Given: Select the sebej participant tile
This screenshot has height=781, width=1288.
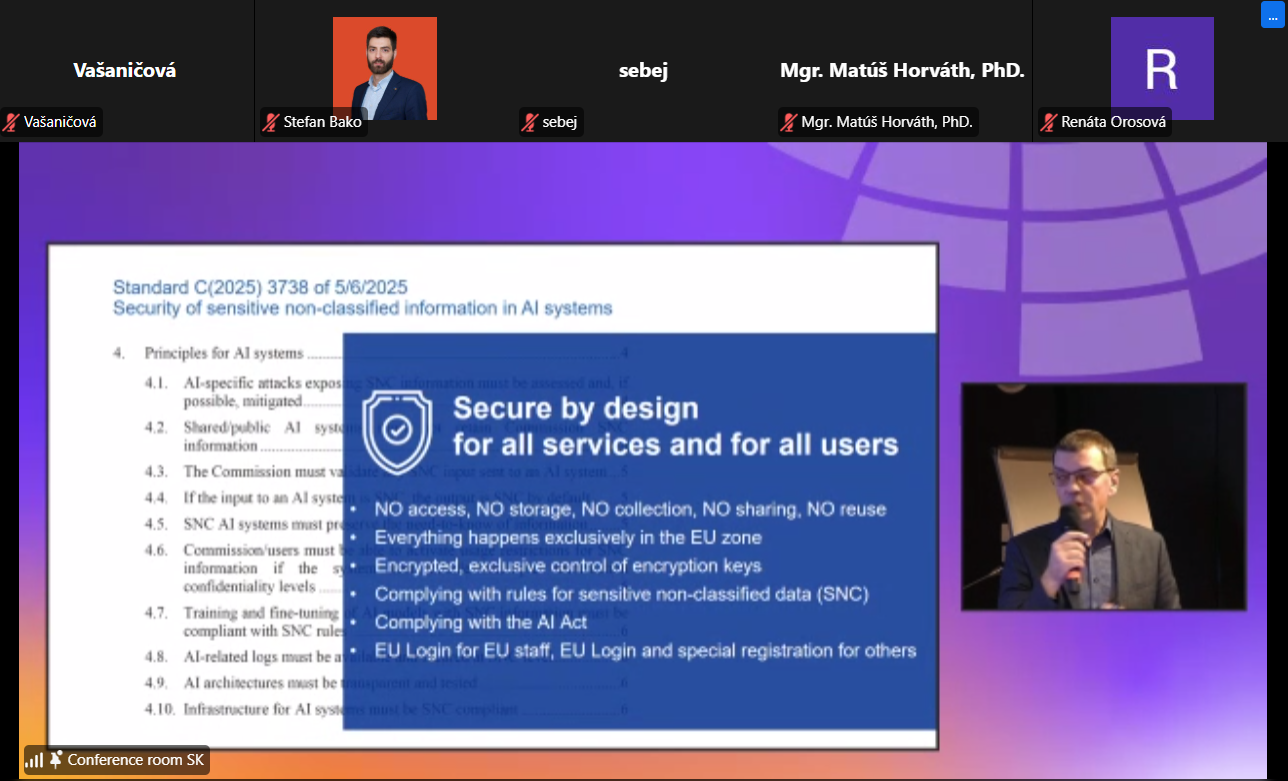Looking at the screenshot, I should pos(643,70).
